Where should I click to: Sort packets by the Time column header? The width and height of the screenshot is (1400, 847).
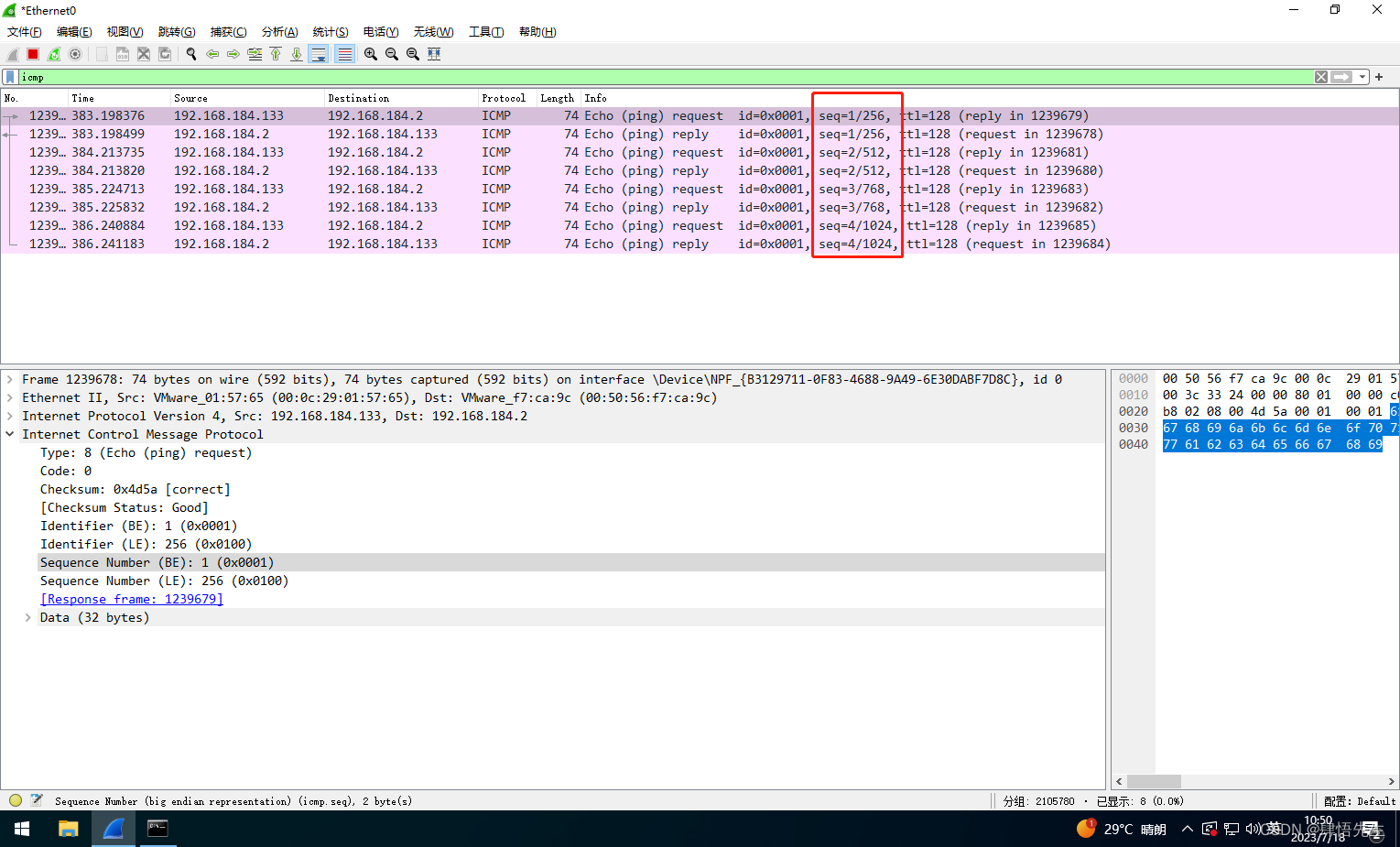coord(119,98)
